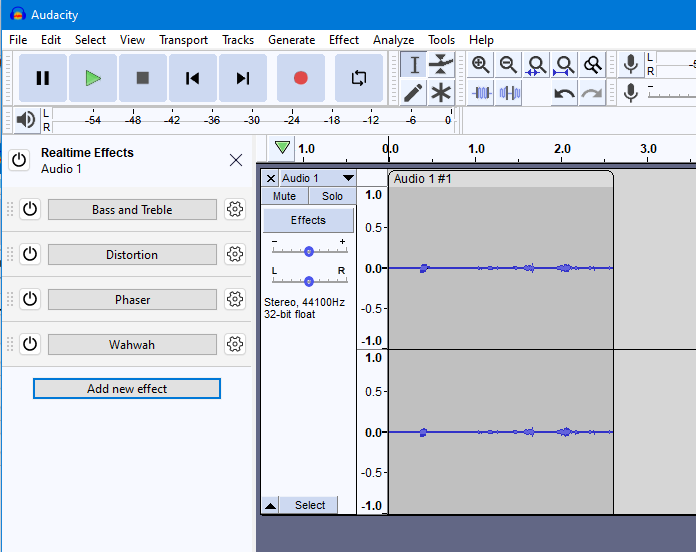Start playback with the green Play button
Viewport: 696px width, 552px height.
(x=93, y=78)
